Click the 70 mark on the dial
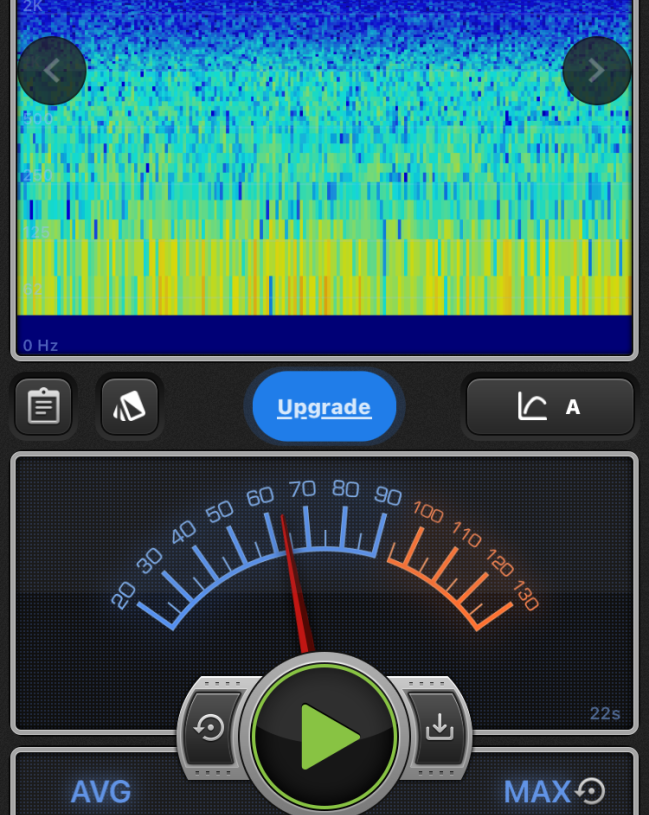The width and height of the screenshot is (649, 815). (302, 489)
